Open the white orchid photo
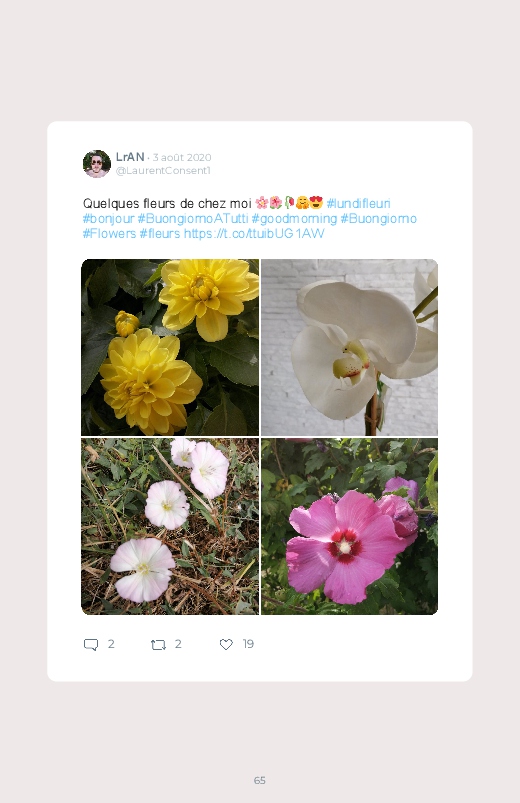 tap(349, 347)
